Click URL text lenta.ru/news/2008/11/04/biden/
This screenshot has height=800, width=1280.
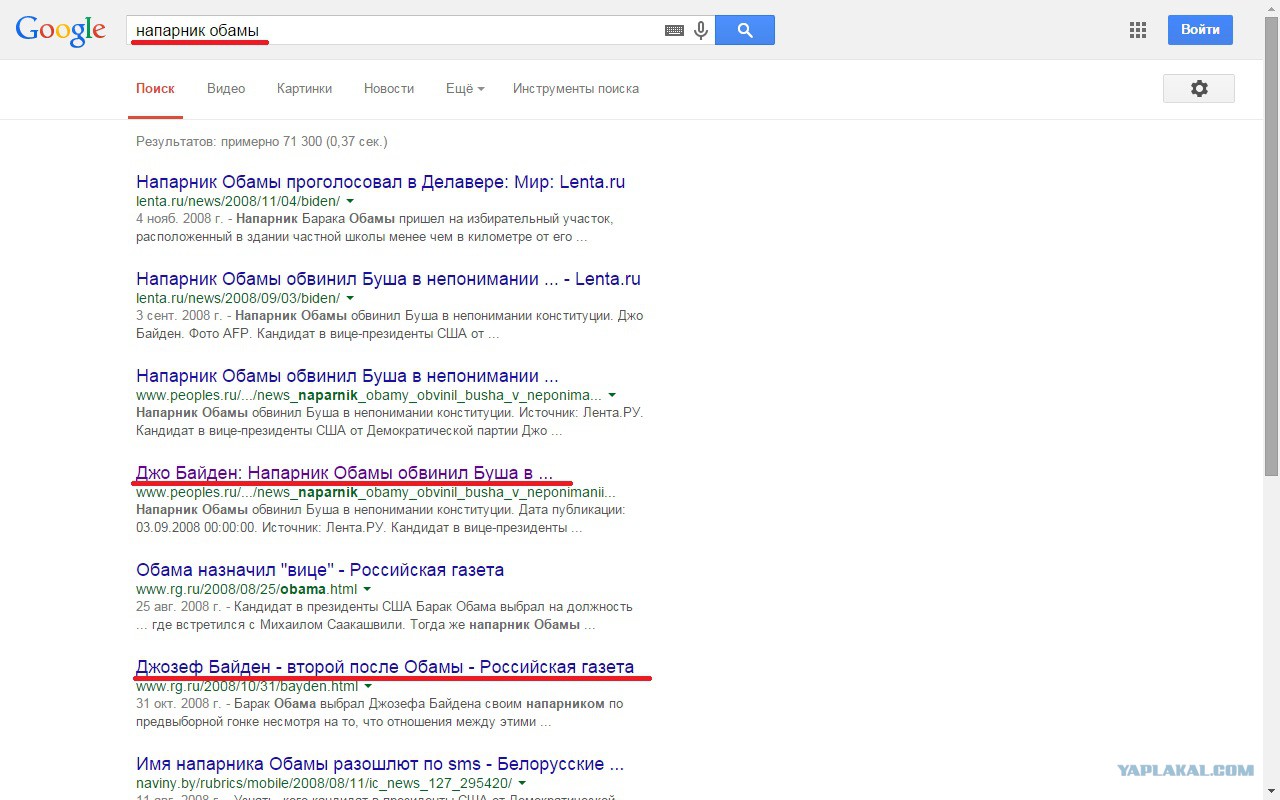point(238,201)
